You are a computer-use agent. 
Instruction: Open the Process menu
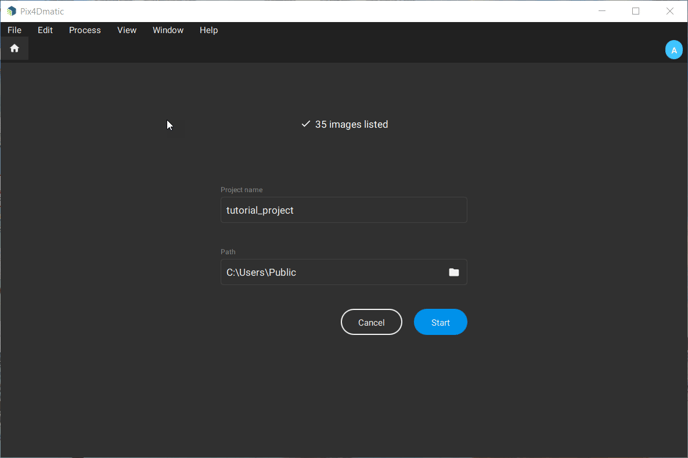coord(85,30)
